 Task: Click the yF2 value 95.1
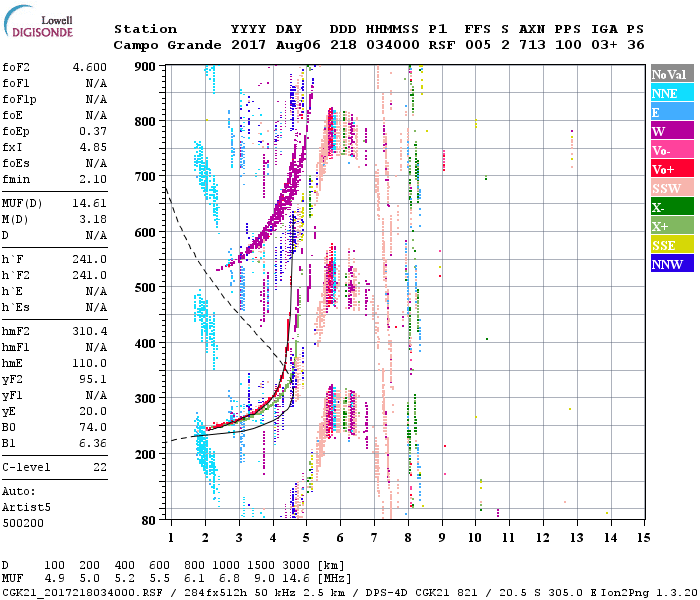[x=93, y=379]
